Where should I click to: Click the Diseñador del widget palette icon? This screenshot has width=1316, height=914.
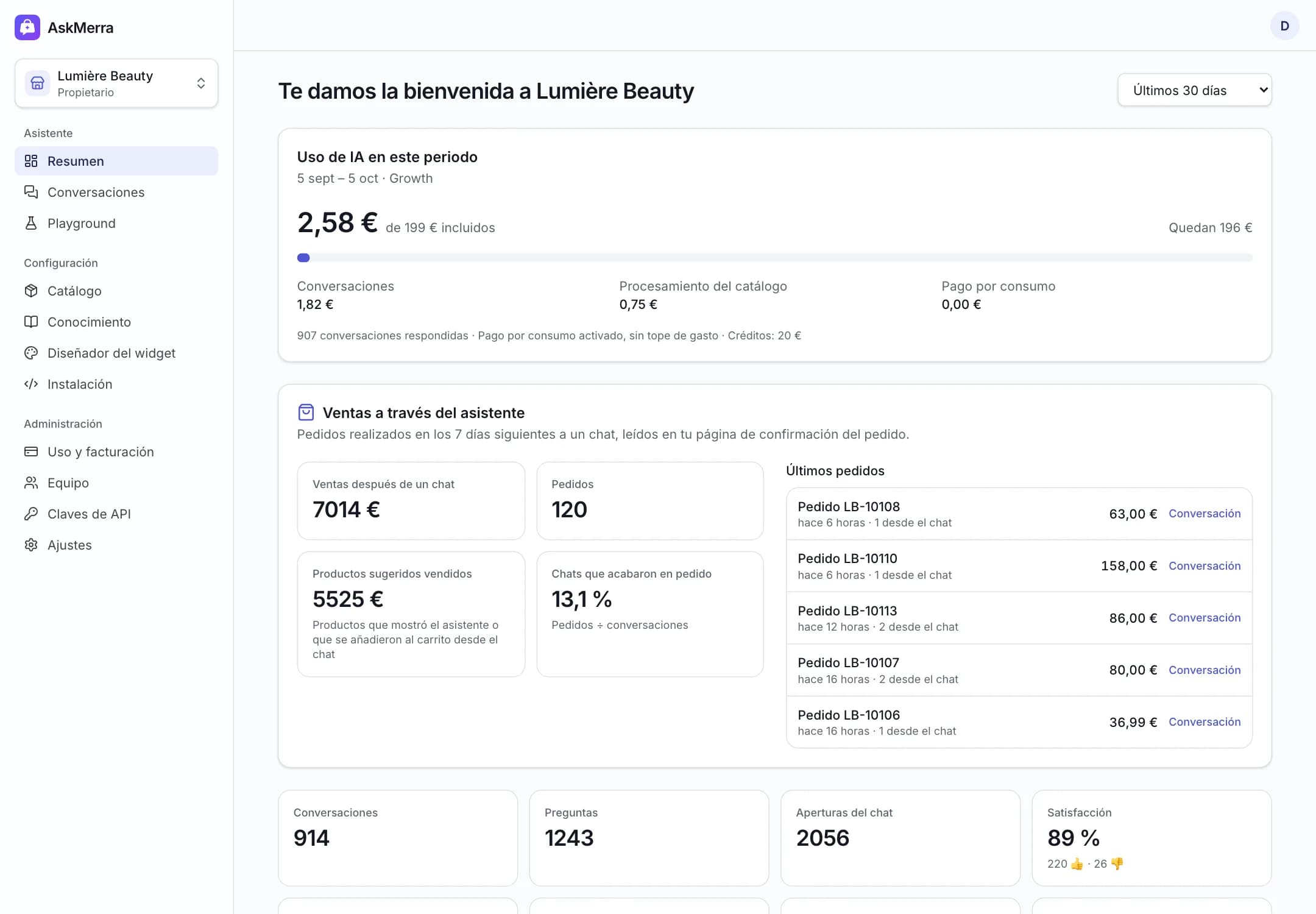31,353
